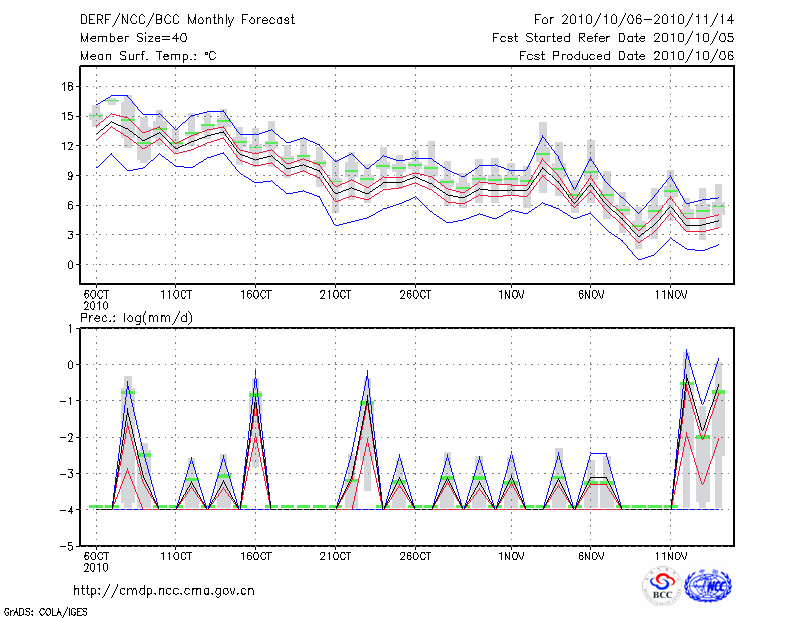Click the -5 tick on precipitation y-axis
The image size is (800, 618).
pyautogui.click(x=66, y=547)
